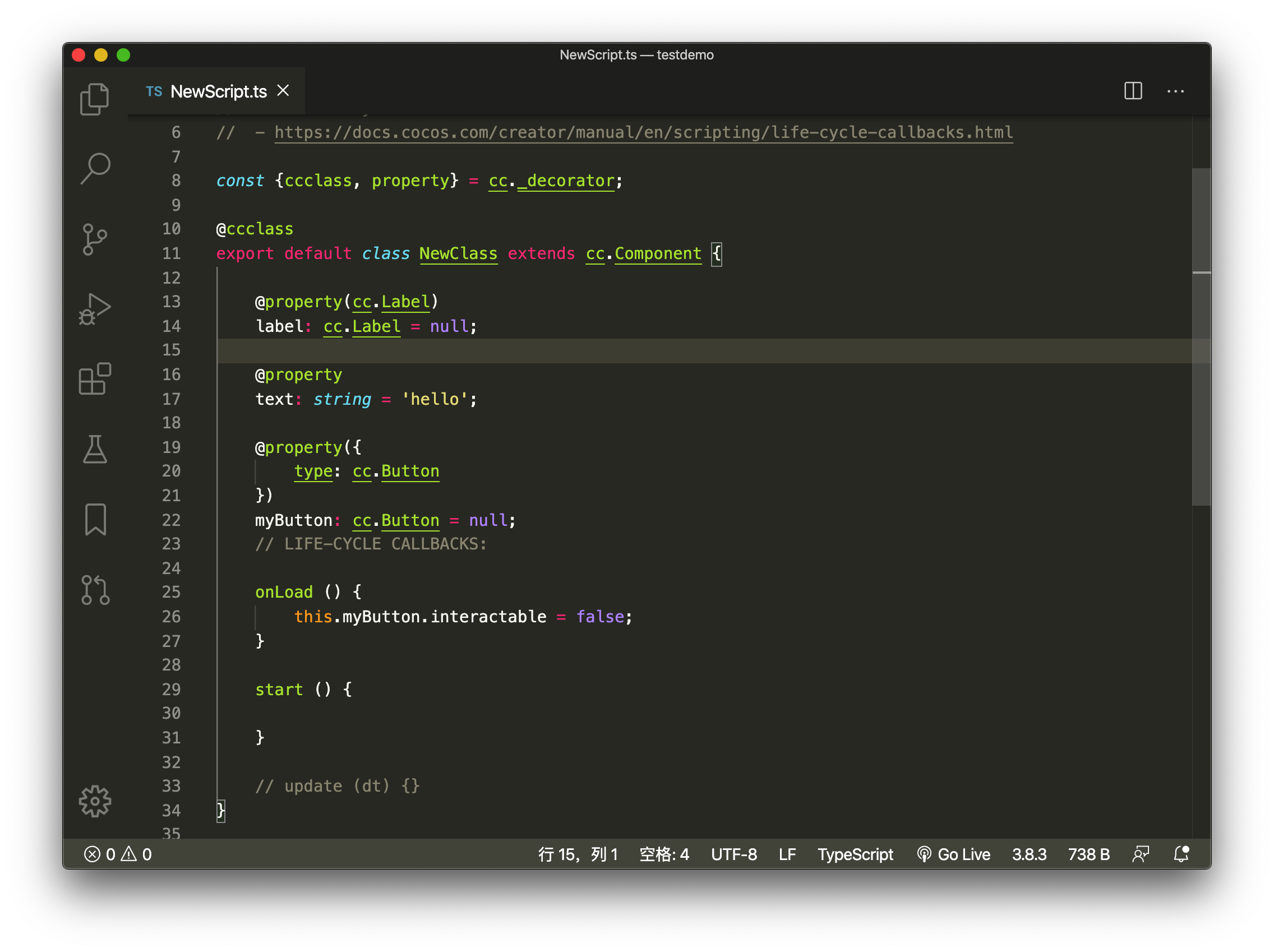
Task: Open the errors and warnings panel indicator
Action: [118, 854]
